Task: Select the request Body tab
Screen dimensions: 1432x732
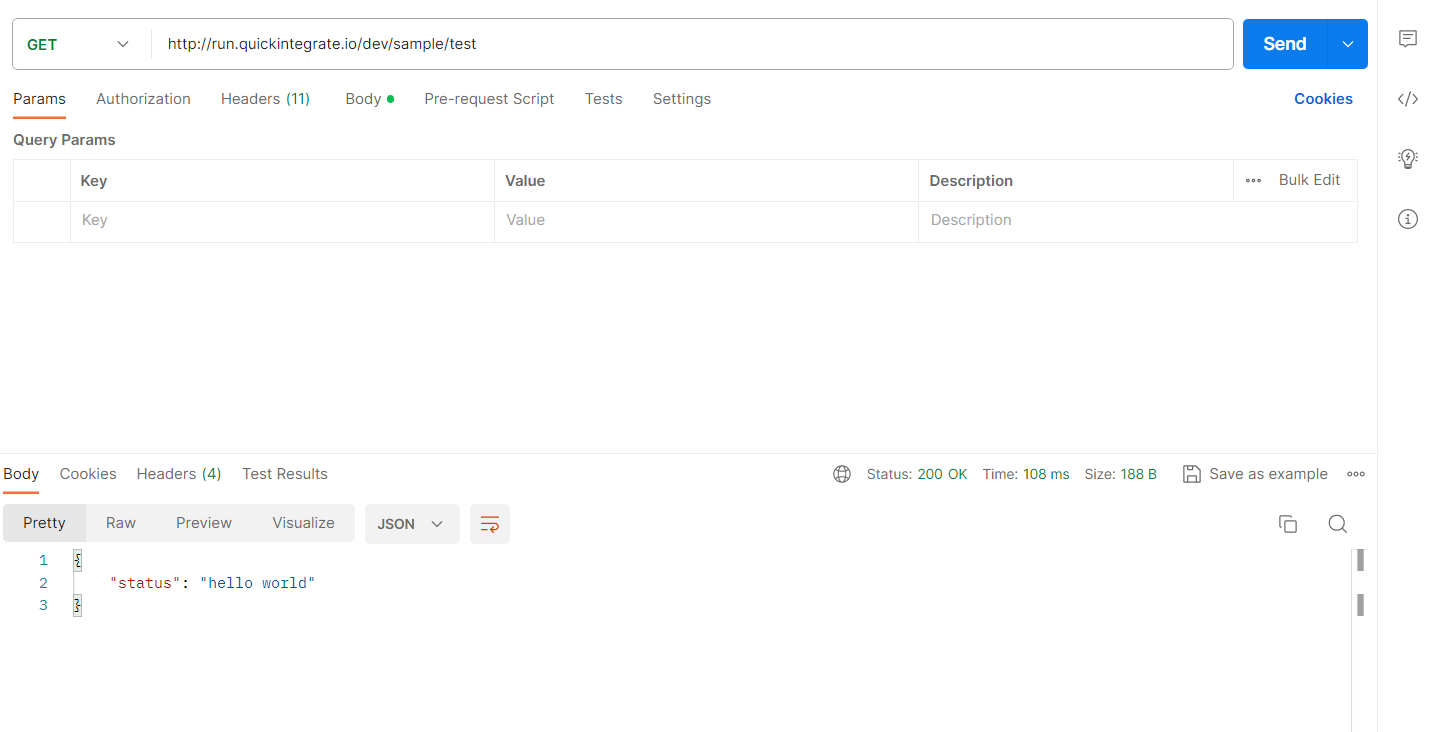Action: click(369, 99)
